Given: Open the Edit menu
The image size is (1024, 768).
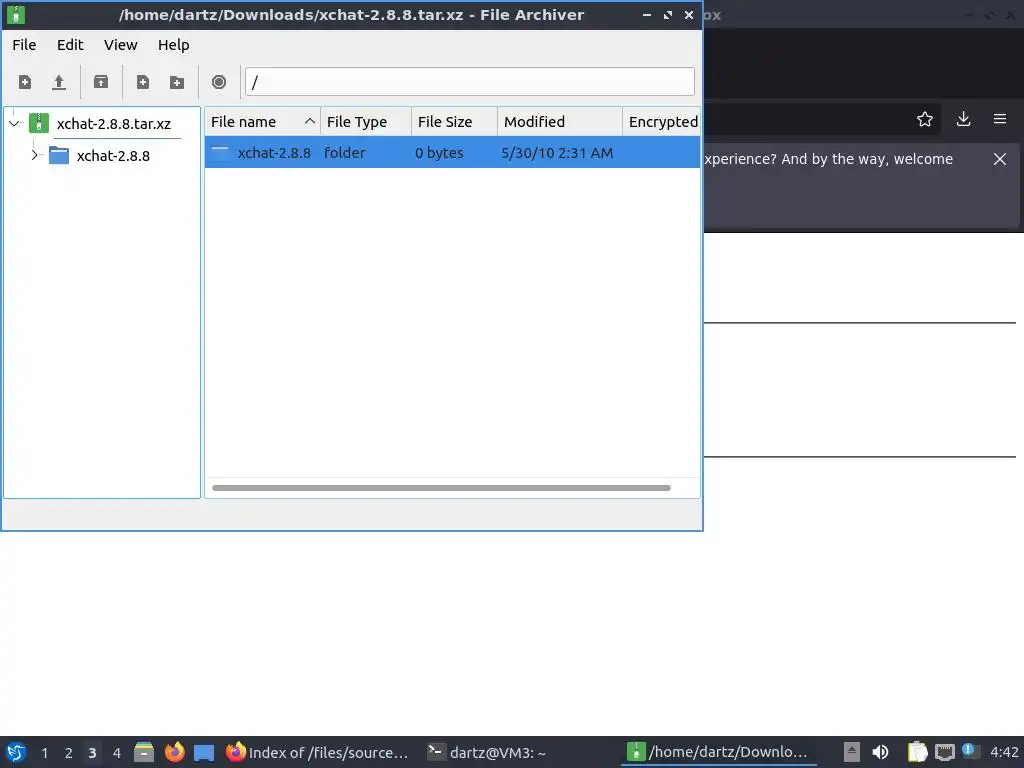Looking at the screenshot, I should click(x=70, y=45).
